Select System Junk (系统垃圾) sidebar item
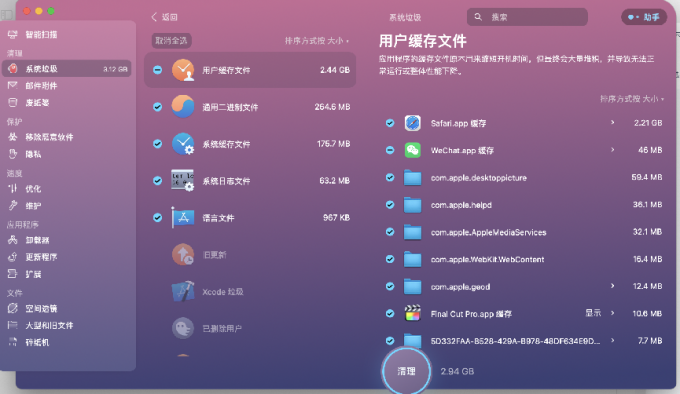 click(66, 68)
